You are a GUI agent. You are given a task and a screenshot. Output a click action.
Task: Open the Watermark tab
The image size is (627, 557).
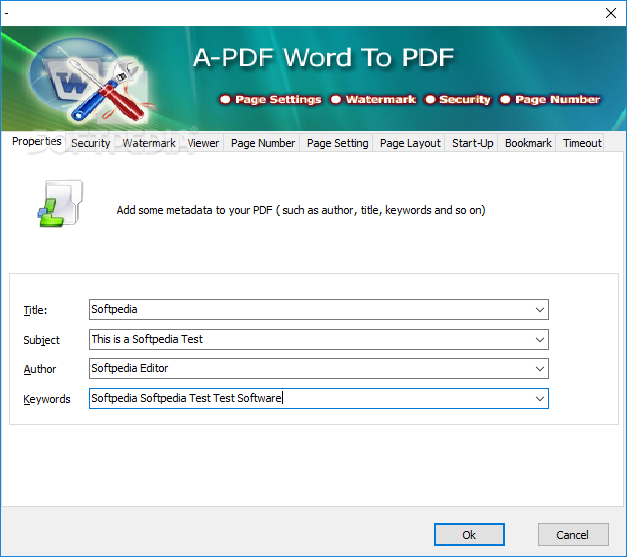pyautogui.click(x=149, y=143)
